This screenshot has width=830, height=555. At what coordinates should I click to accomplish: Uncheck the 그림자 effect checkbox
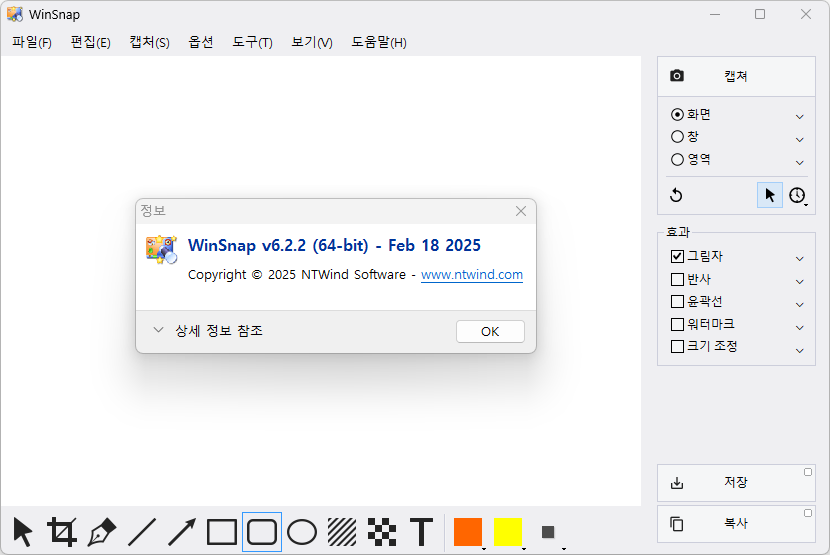677,256
